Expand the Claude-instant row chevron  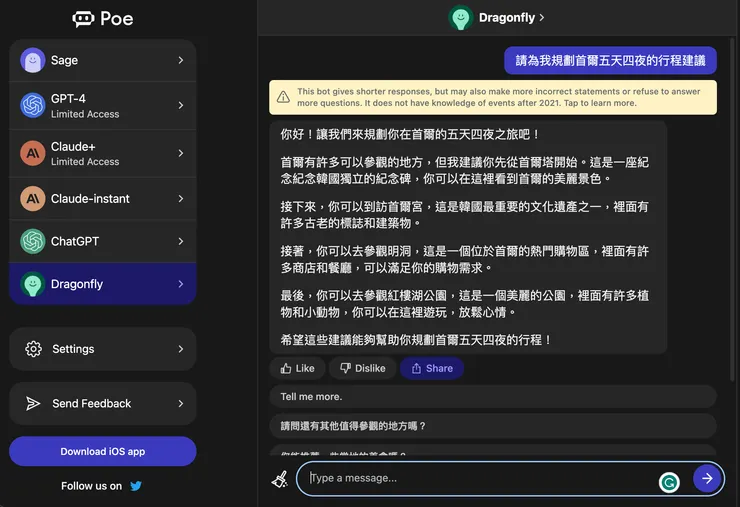pos(181,199)
